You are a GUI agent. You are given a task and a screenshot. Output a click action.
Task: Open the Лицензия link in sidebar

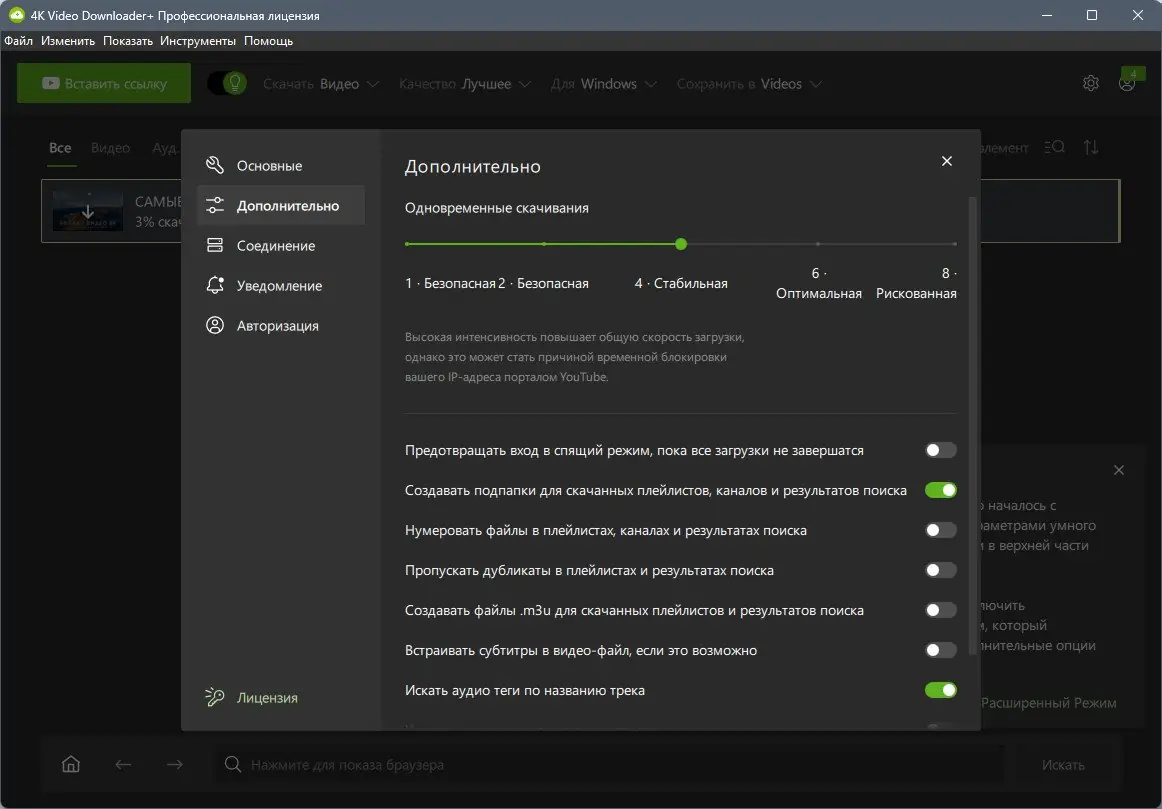point(267,698)
